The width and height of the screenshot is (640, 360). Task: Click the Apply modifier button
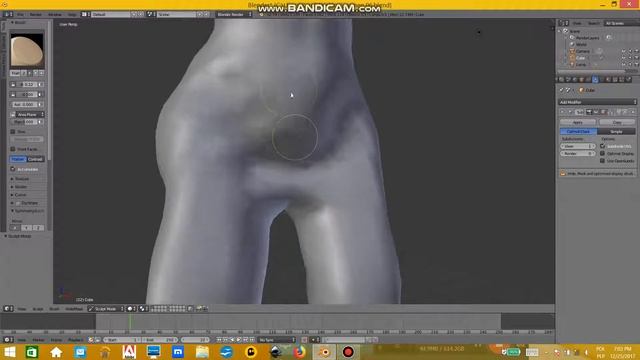(578, 122)
